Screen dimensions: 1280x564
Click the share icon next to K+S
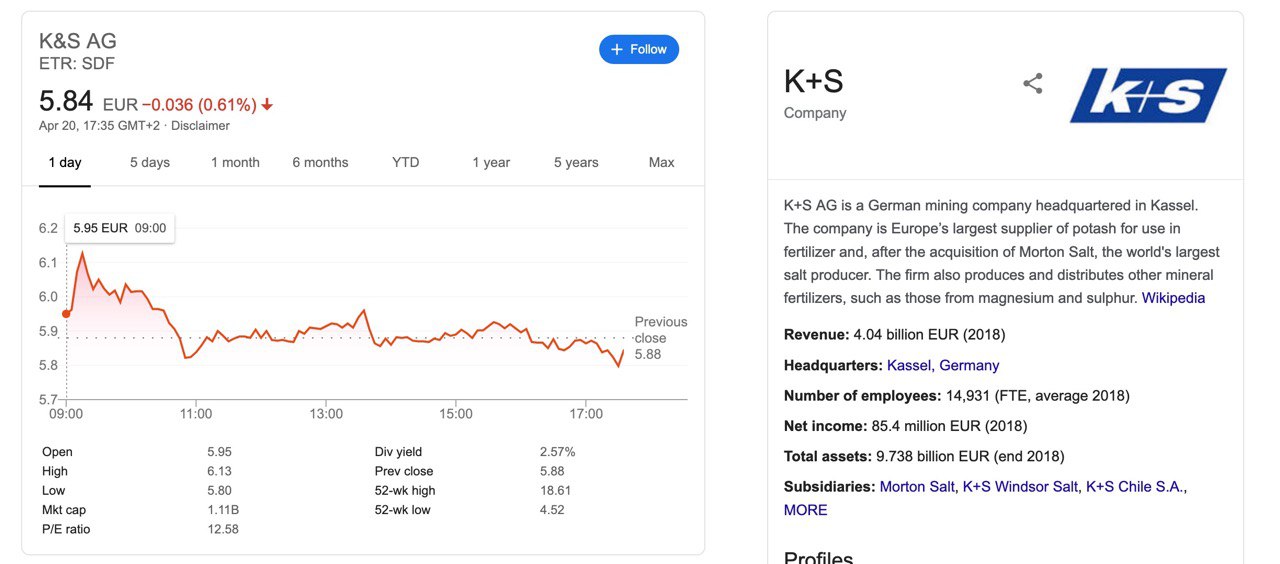coord(1033,84)
